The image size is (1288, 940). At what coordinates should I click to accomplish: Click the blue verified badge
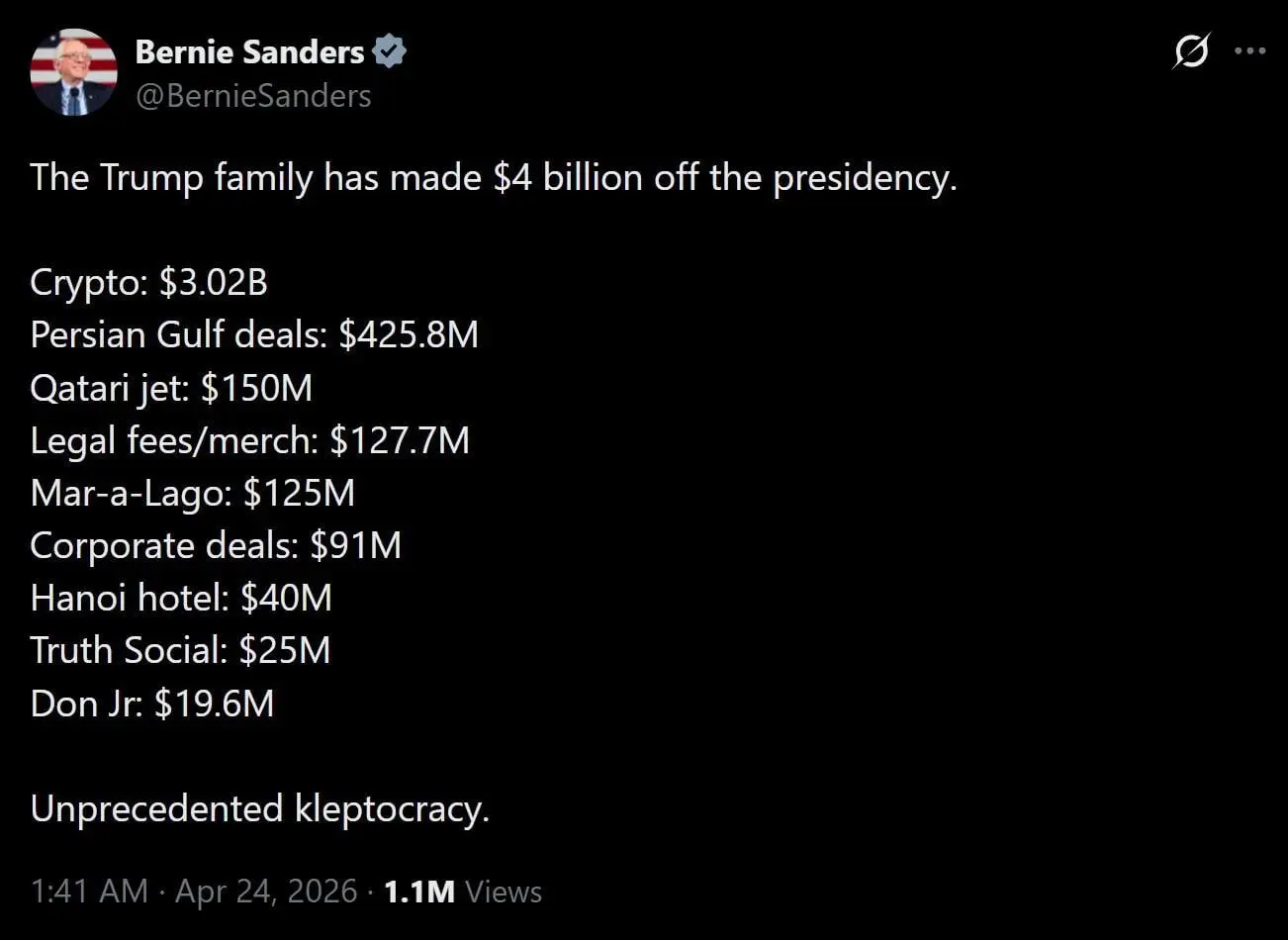coord(390,51)
